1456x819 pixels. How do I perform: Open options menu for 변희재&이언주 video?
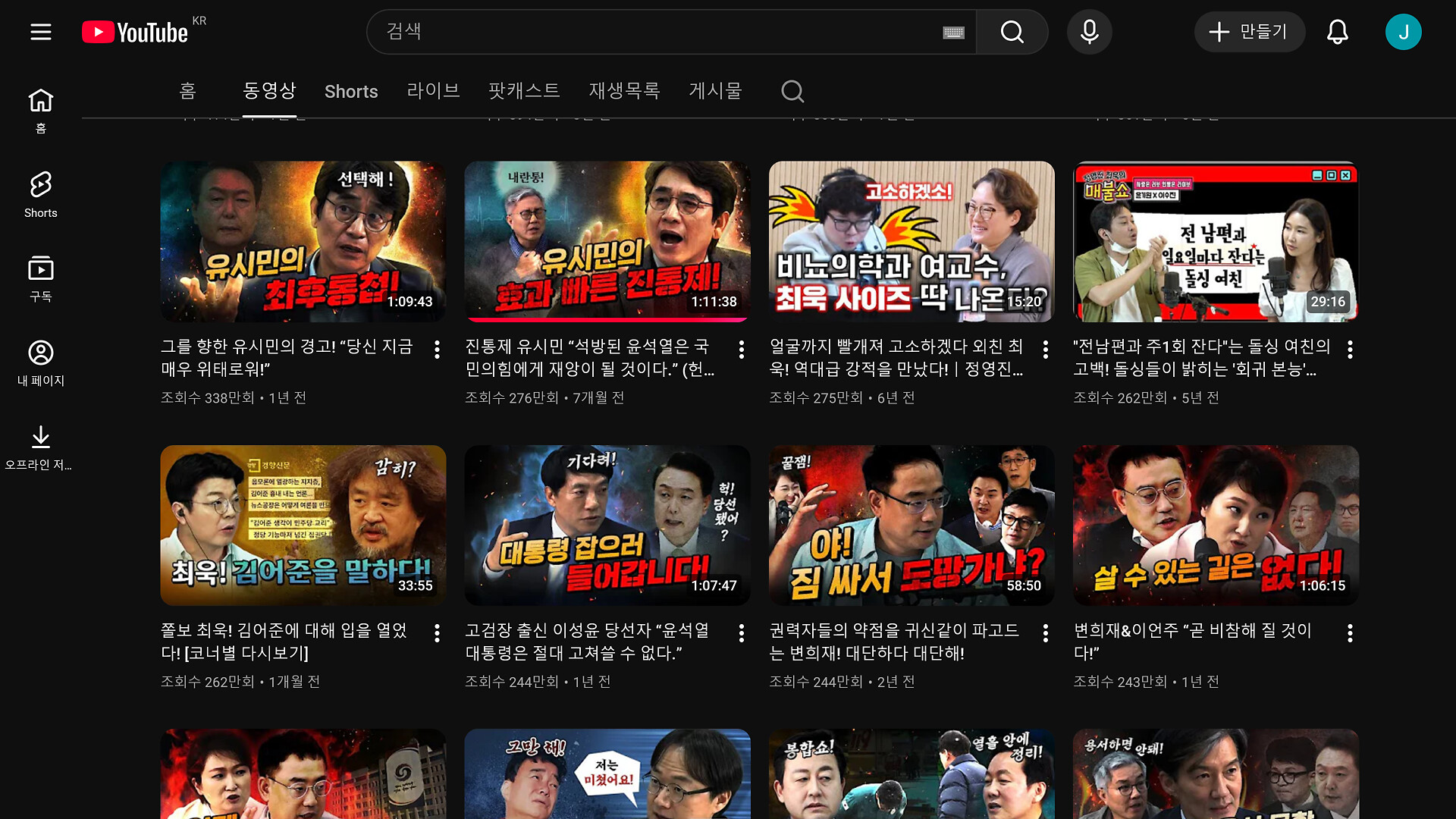click(x=1350, y=633)
